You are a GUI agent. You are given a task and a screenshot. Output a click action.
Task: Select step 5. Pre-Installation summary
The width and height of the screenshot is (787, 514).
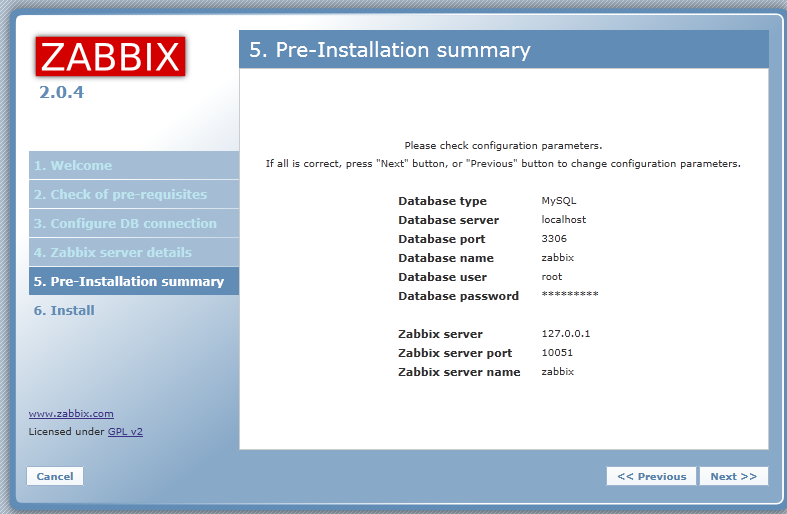coord(134,281)
